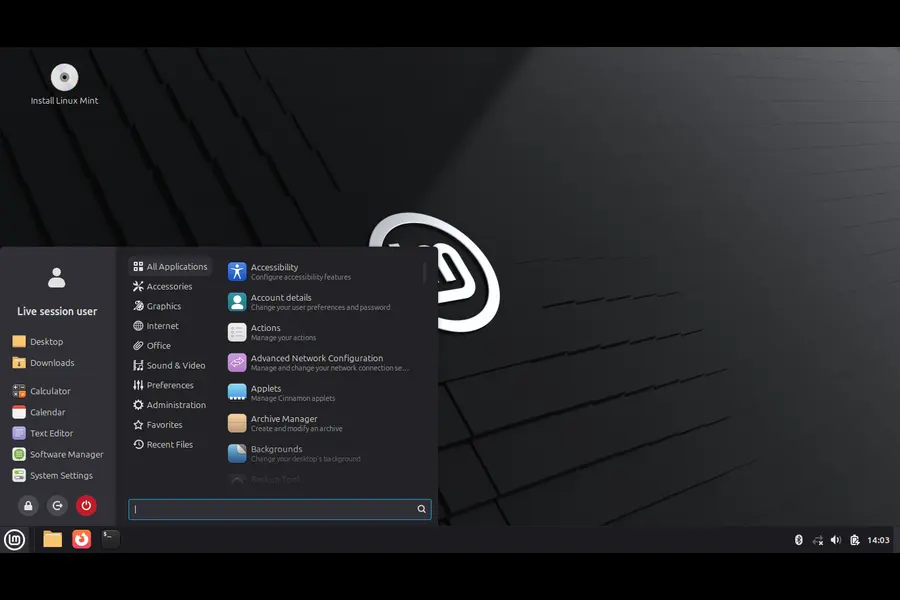Open System Settings from the favorites list
This screenshot has width=900, height=600.
pos(53,475)
